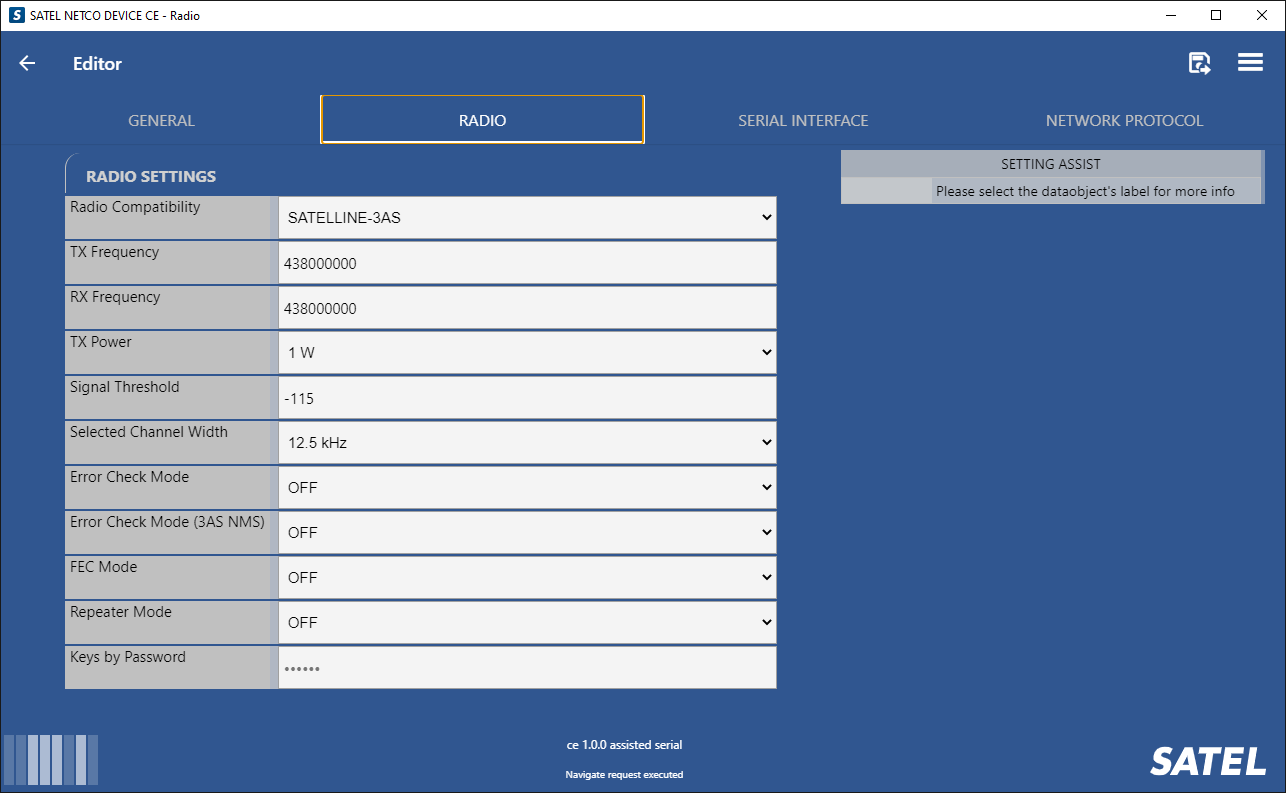Image resolution: width=1286 pixels, height=793 pixels.
Task: Minimize the SATEL NETCO DEVICE window
Action: [x=1170, y=15]
